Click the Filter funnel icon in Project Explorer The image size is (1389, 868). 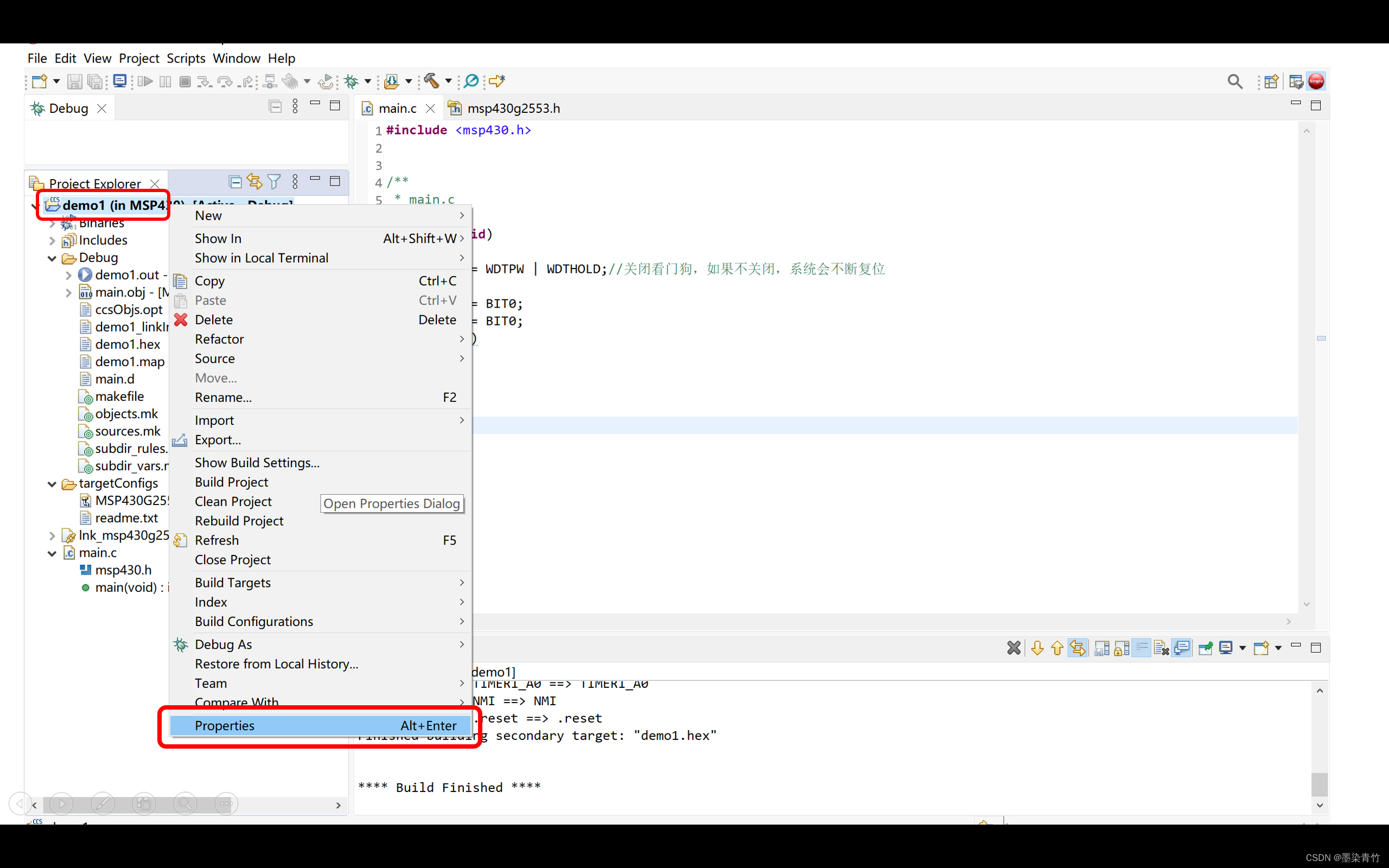[275, 182]
